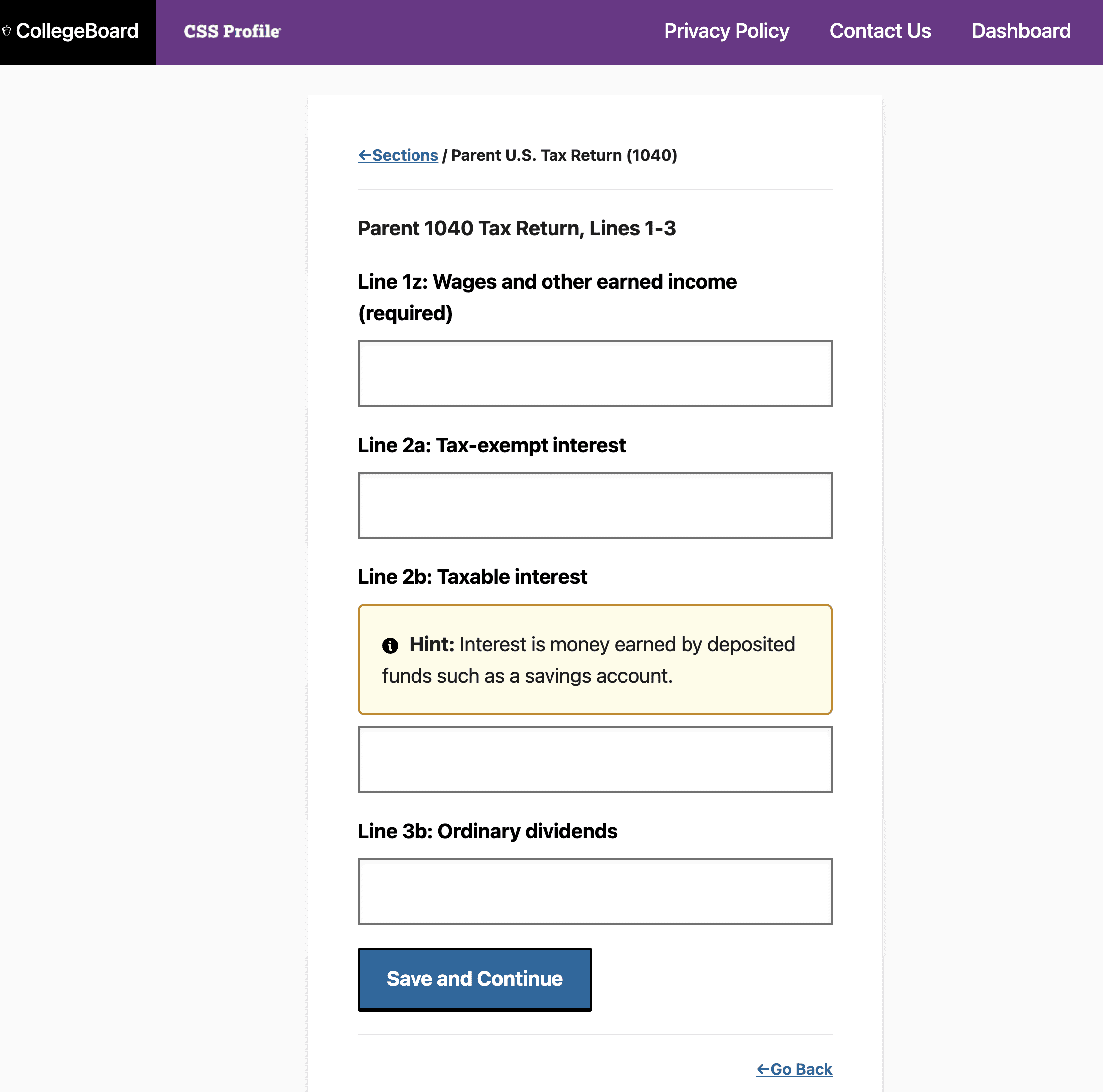Go to Contact Us
Image resolution: width=1103 pixels, height=1092 pixels.
click(880, 31)
